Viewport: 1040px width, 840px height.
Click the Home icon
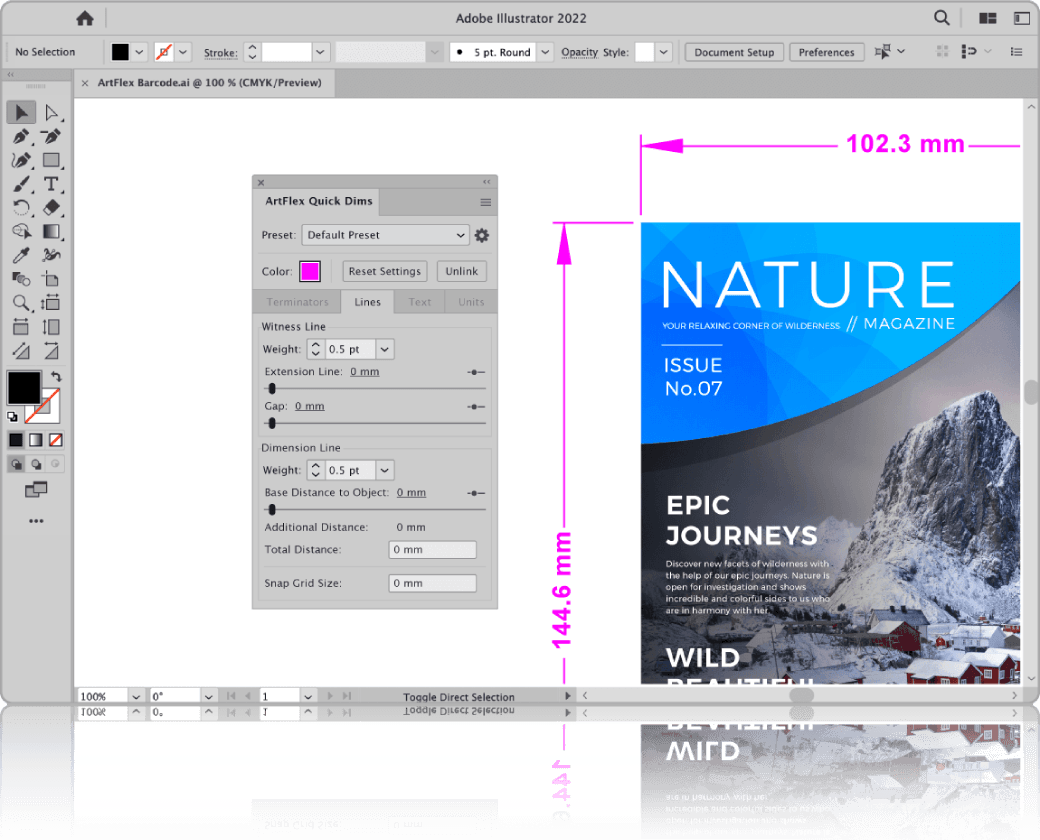point(85,18)
